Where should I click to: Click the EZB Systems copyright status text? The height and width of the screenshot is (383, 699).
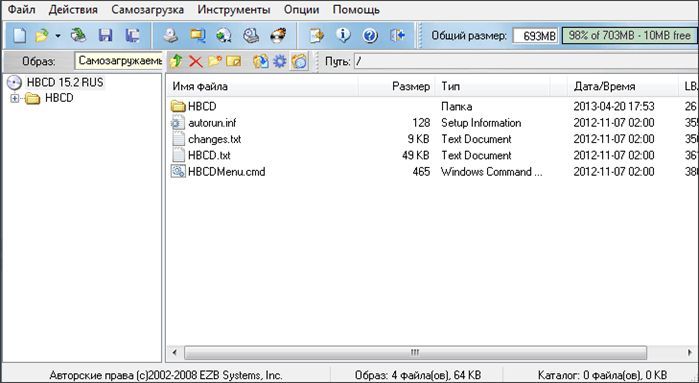point(166,375)
